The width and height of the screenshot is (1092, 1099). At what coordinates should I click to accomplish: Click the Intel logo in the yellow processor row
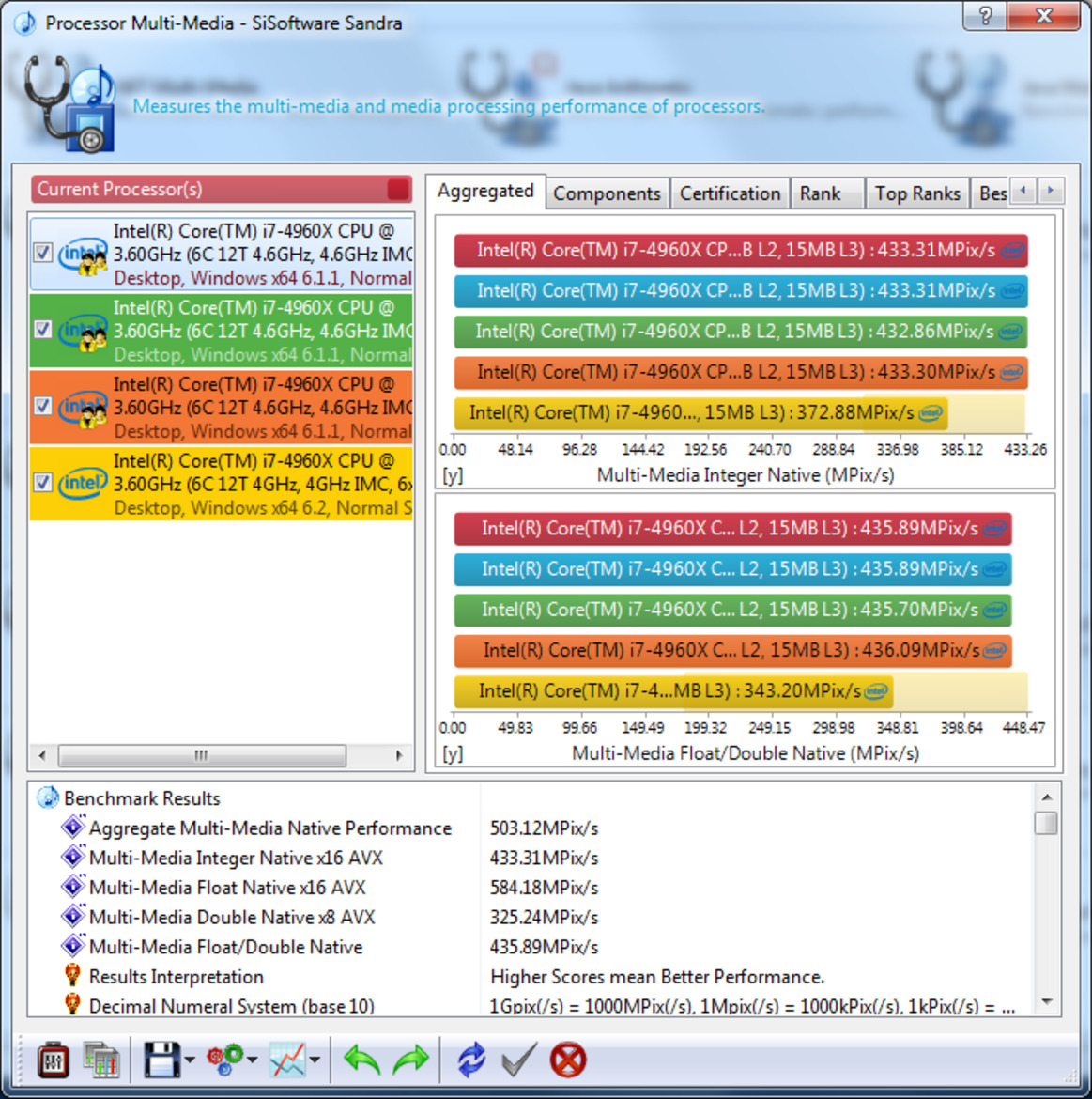point(83,483)
